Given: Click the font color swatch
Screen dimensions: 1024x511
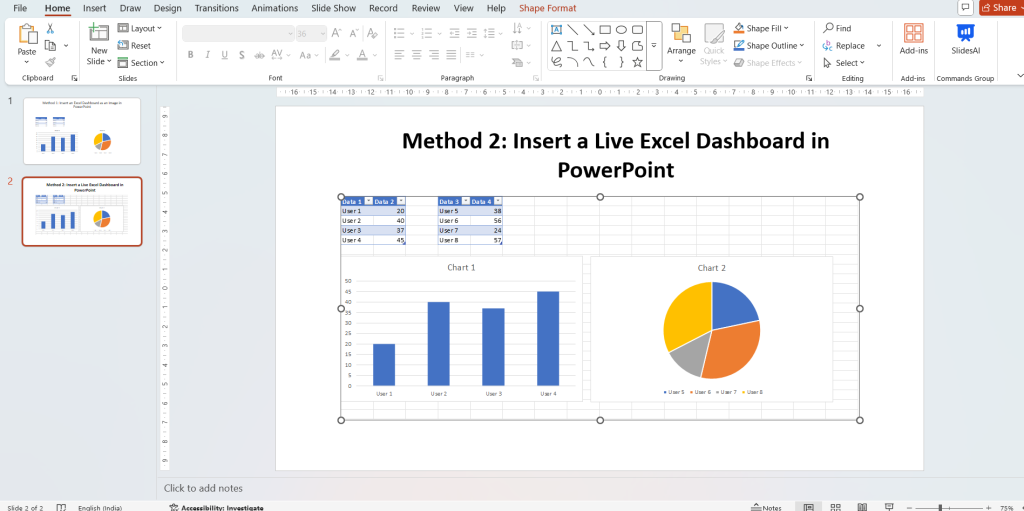Looking at the screenshot, I should (362, 55).
